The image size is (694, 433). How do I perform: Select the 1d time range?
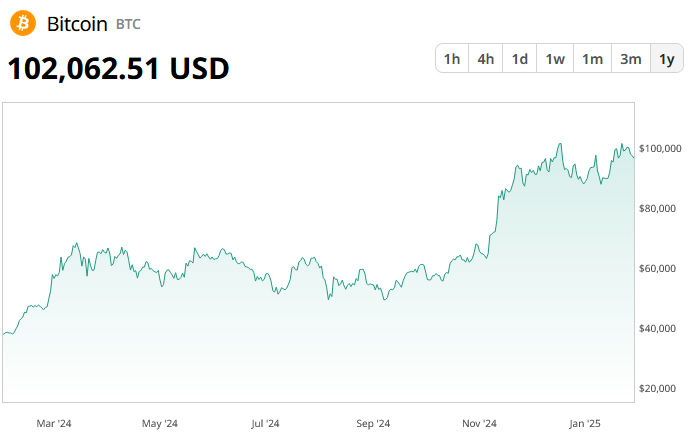pos(520,59)
